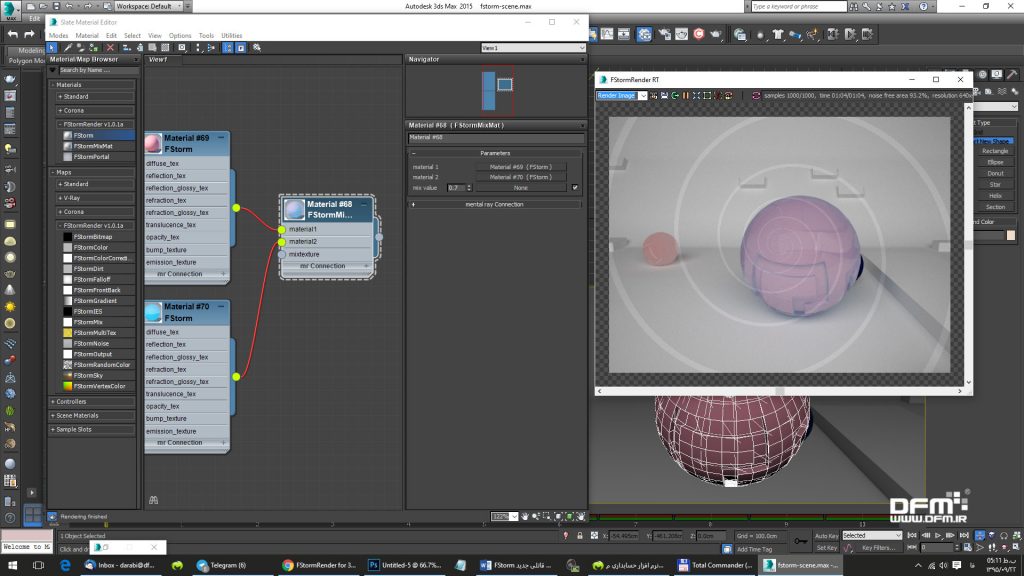Click the None mix texture button

coord(520,188)
